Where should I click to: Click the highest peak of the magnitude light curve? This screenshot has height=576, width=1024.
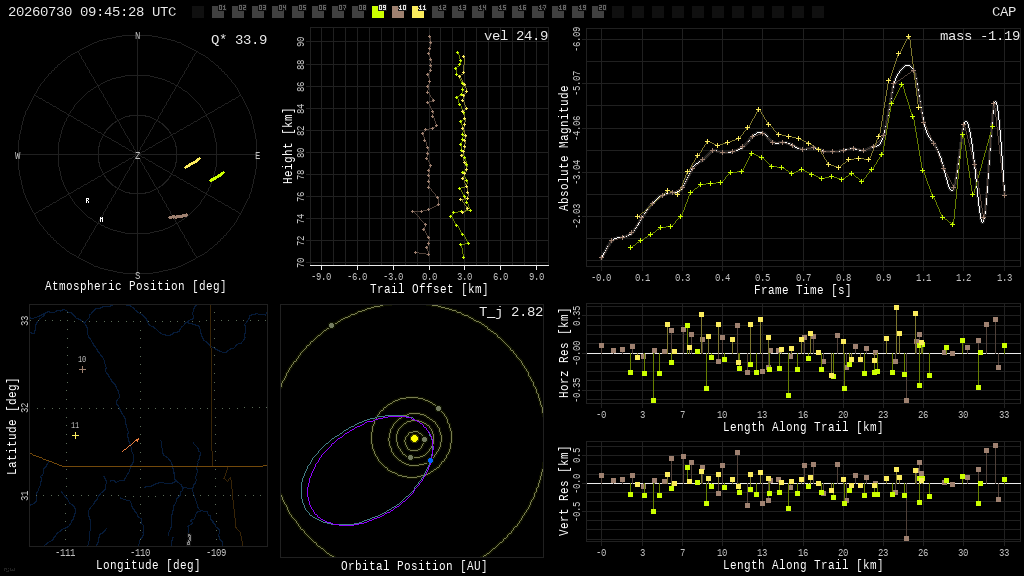(x=908, y=37)
